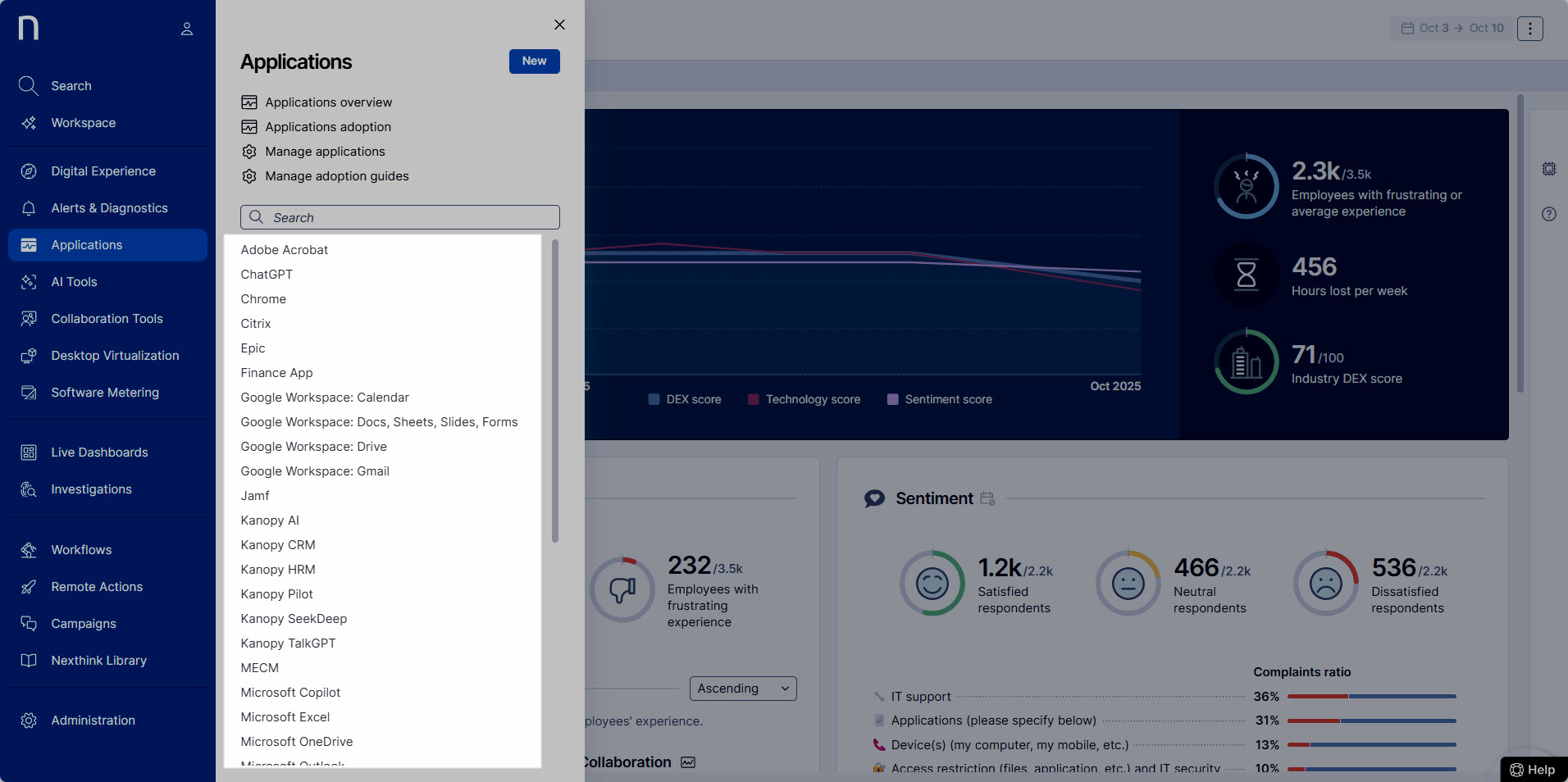Toggle Sentiment score legend series
1568x782 pixels.
pyautogui.click(x=940, y=400)
